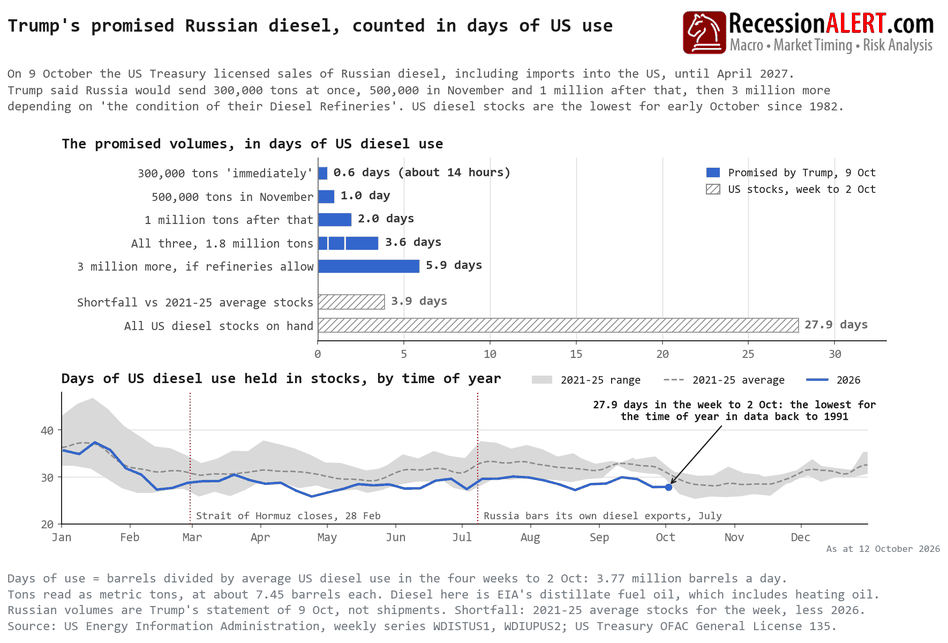Click the '5.9 days' value label

point(454,265)
